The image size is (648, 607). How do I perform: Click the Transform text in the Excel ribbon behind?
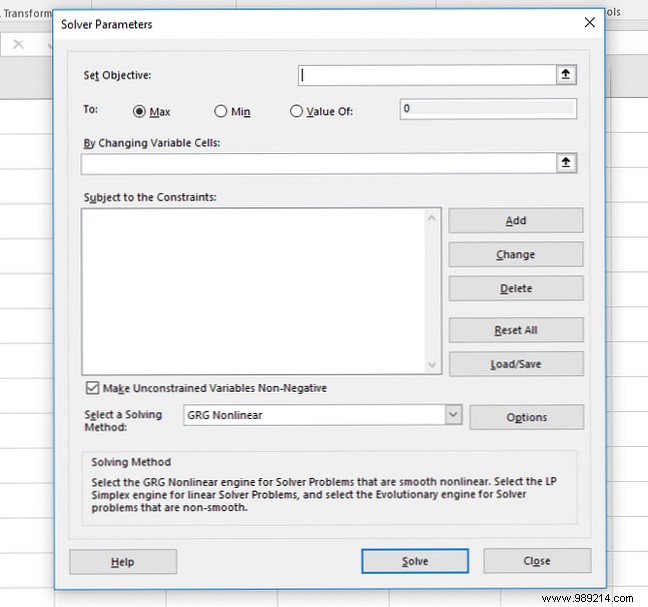click(x=28, y=13)
